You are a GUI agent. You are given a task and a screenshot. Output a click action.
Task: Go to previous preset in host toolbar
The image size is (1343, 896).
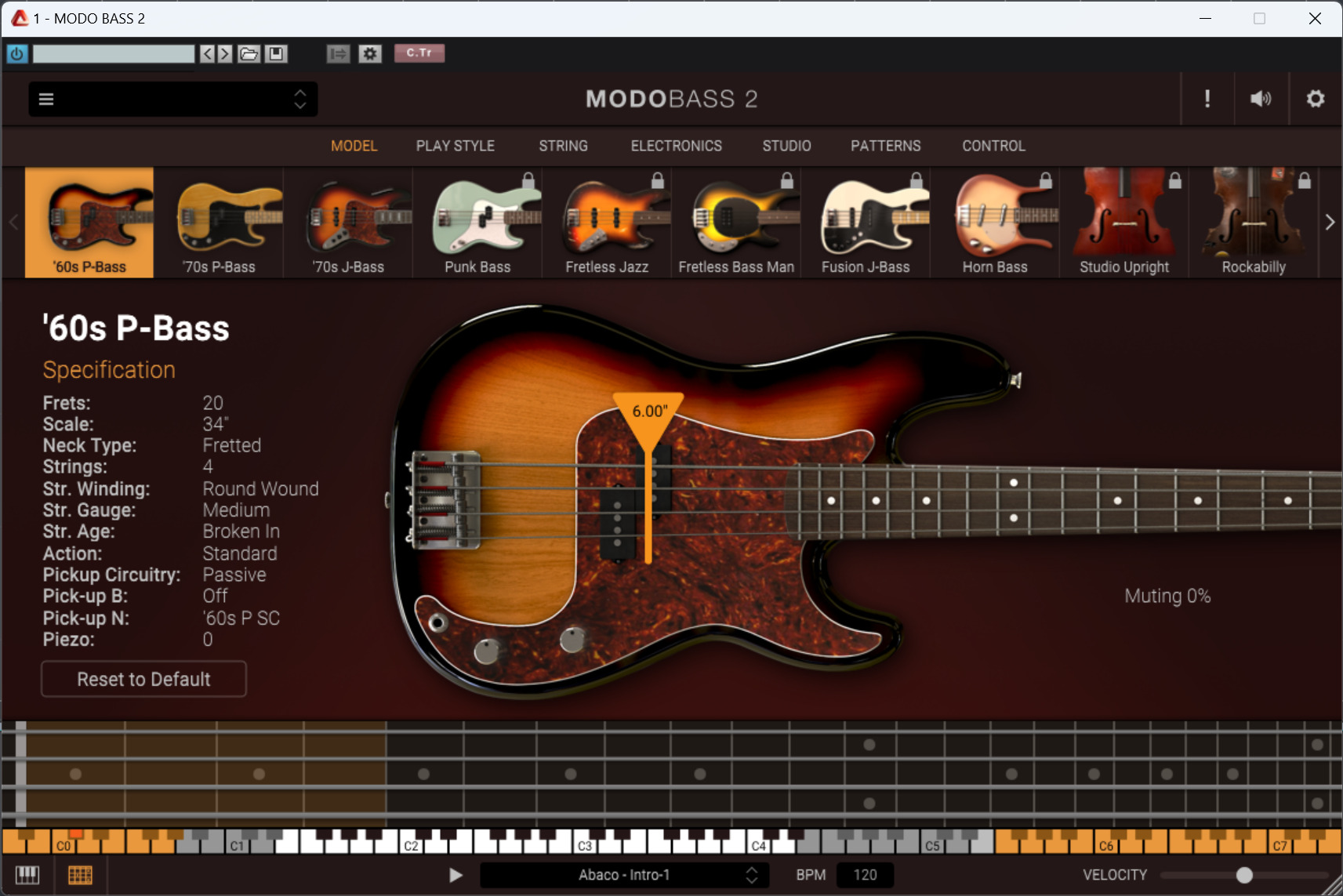point(207,53)
